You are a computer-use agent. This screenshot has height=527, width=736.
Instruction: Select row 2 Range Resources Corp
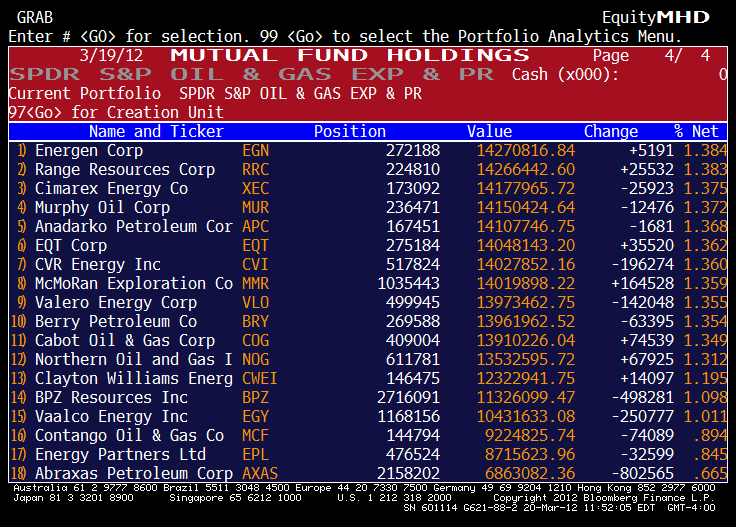[368, 169]
